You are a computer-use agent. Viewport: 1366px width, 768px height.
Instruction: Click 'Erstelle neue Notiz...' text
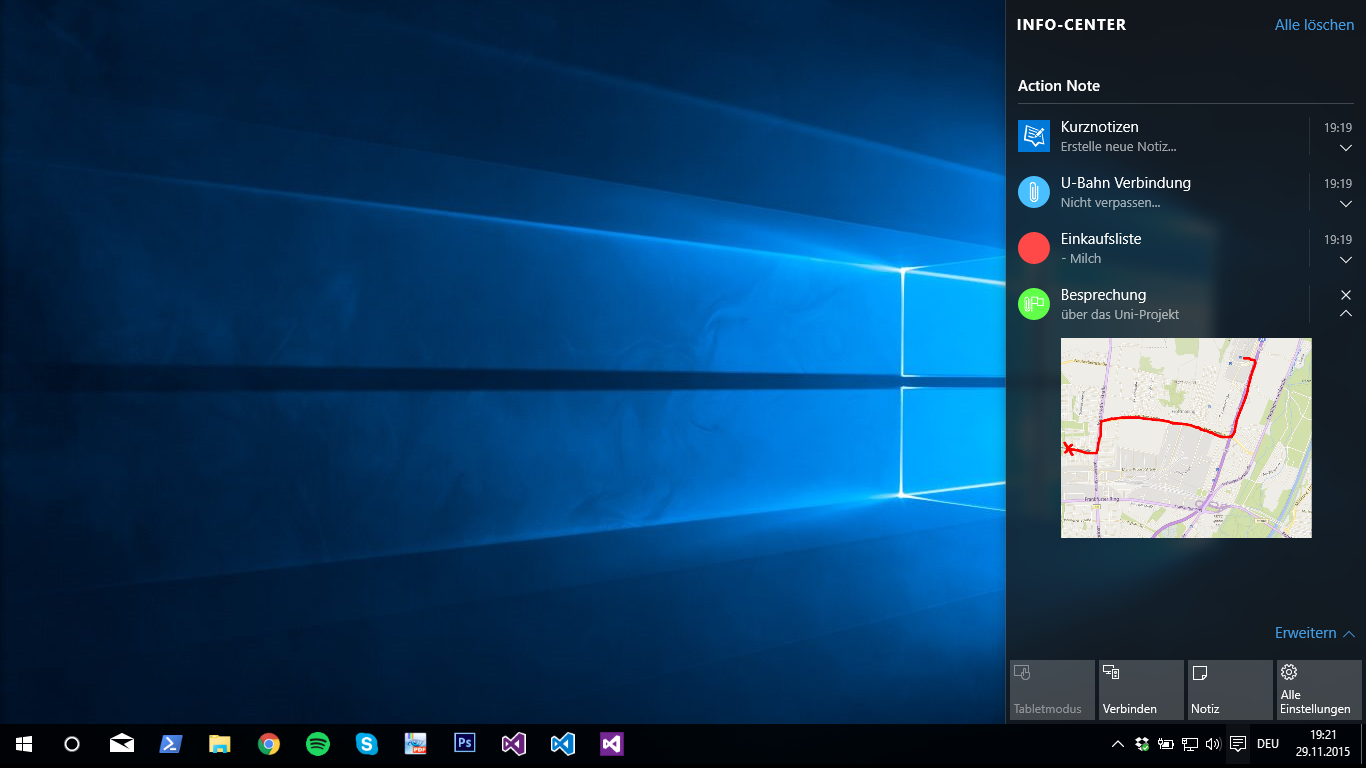(x=1118, y=146)
